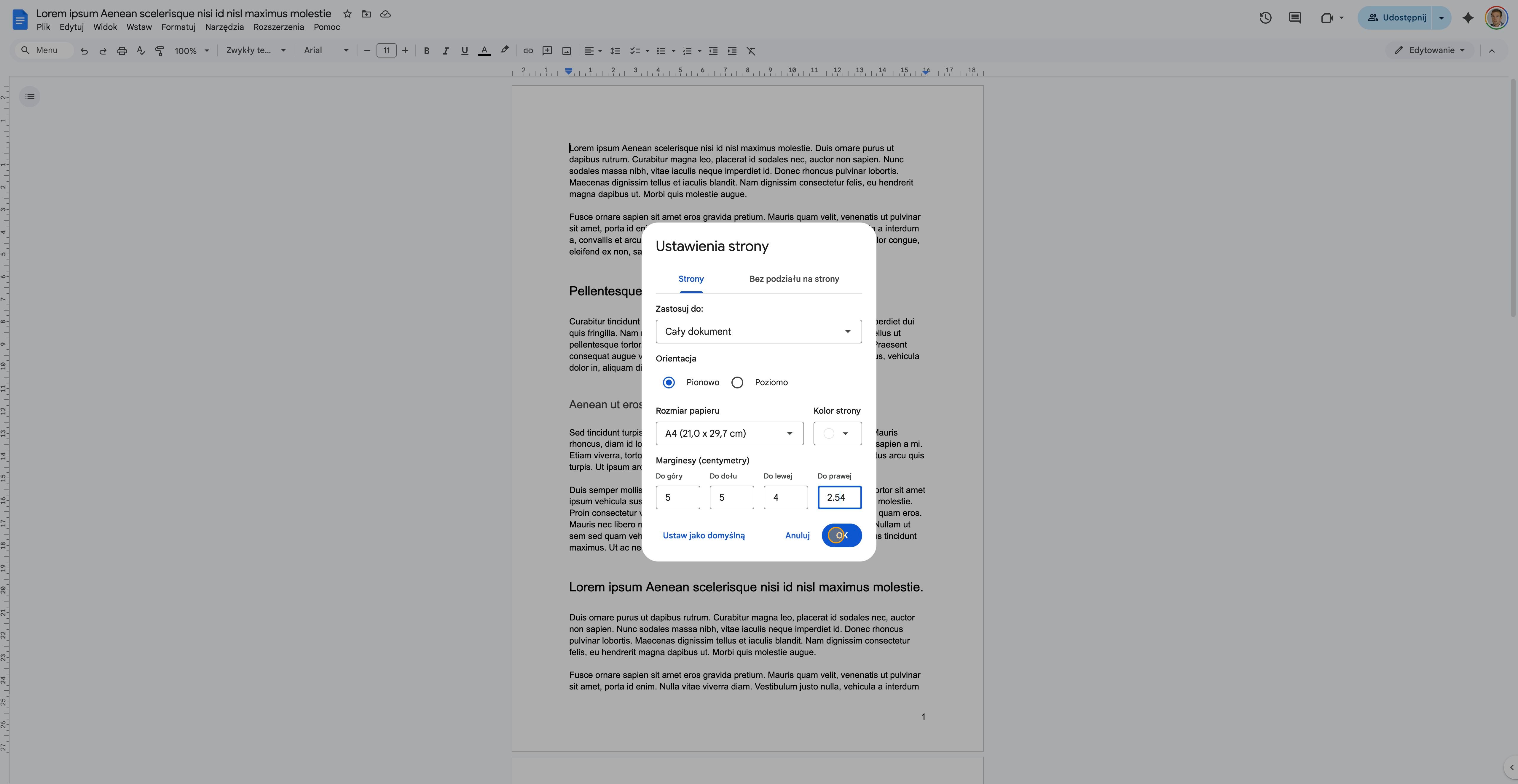The width and height of the screenshot is (1518, 784).
Task: Switch to Bez podziału na strony tab
Action: 794,279
